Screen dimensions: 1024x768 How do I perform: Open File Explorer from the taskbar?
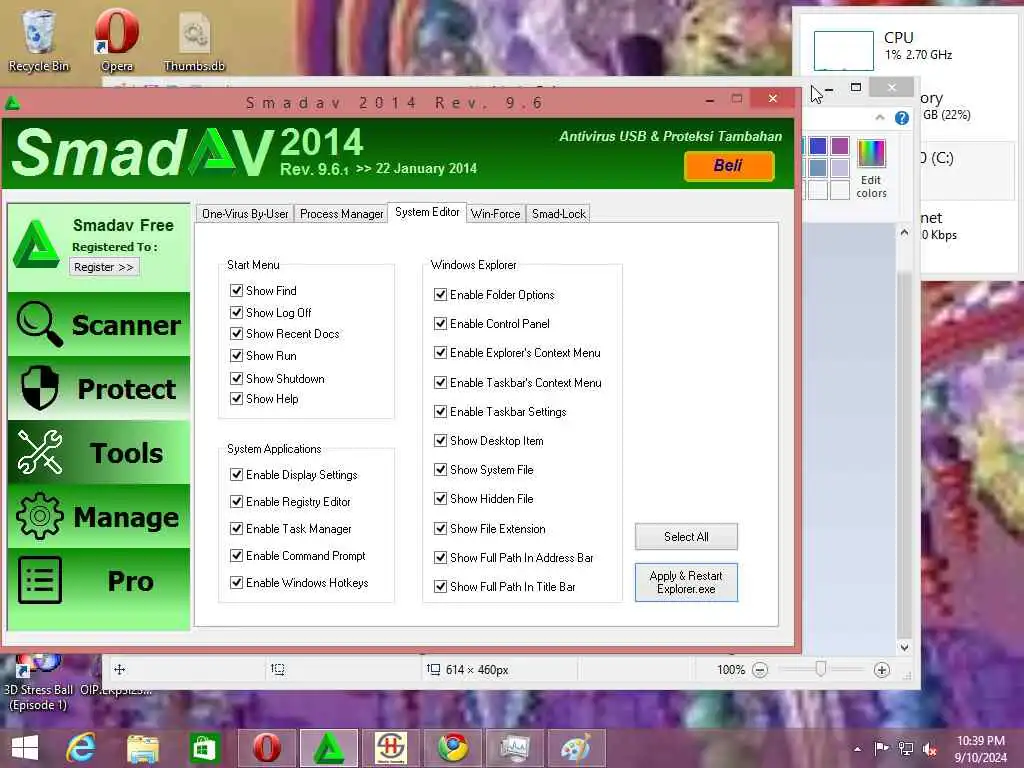click(143, 748)
